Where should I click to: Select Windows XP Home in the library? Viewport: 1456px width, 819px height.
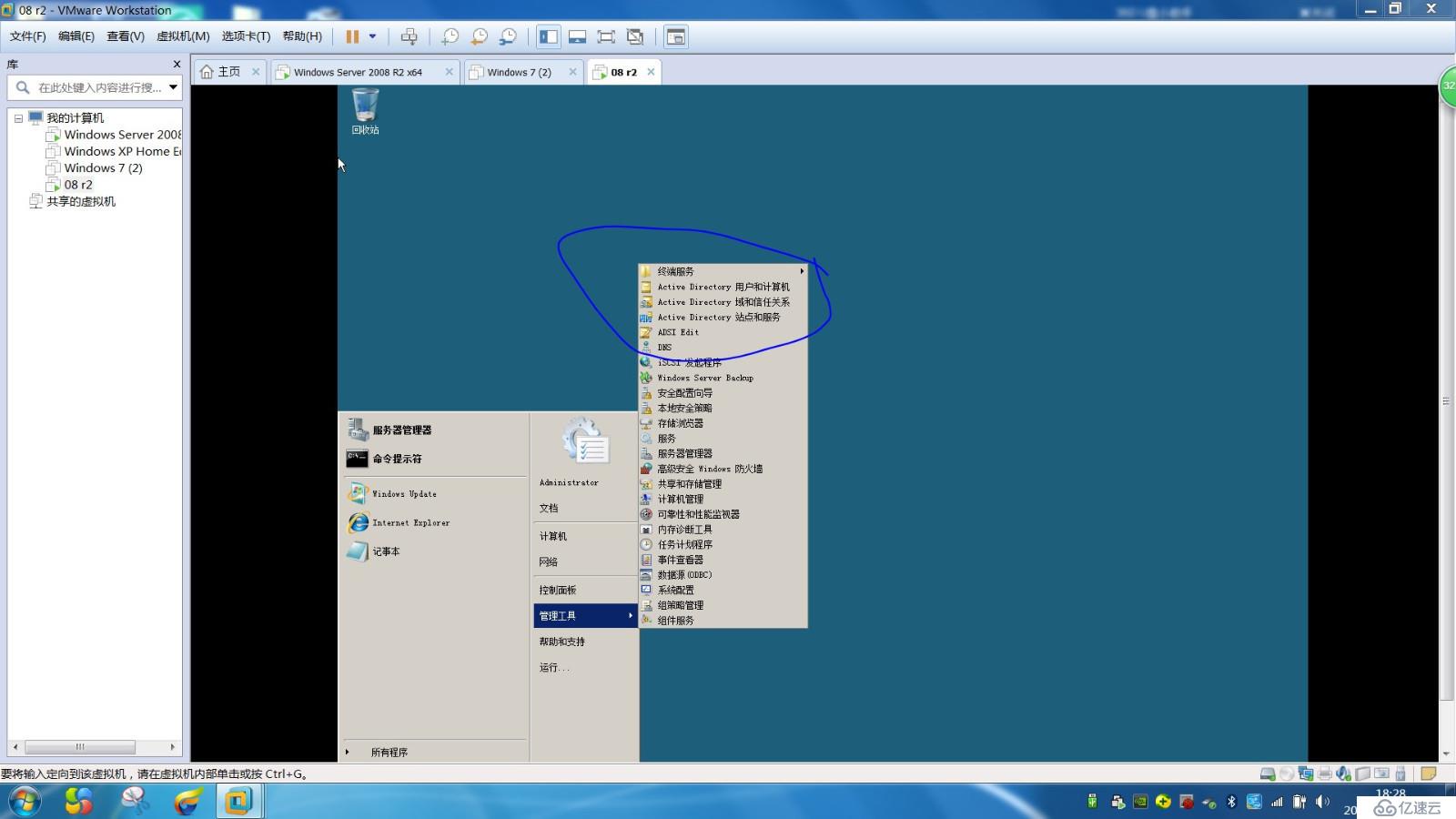click(122, 151)
